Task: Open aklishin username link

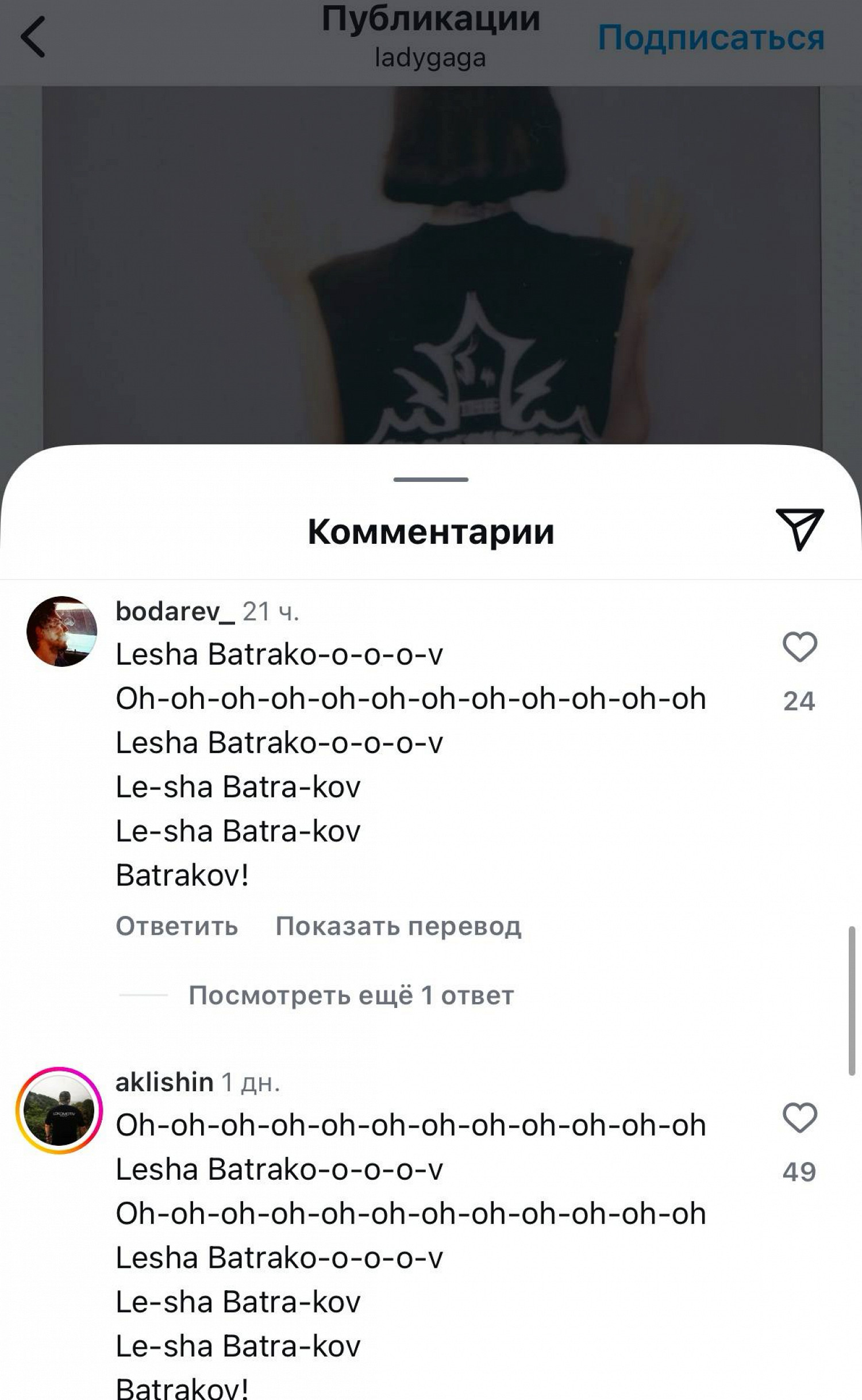Action: 164,1082
